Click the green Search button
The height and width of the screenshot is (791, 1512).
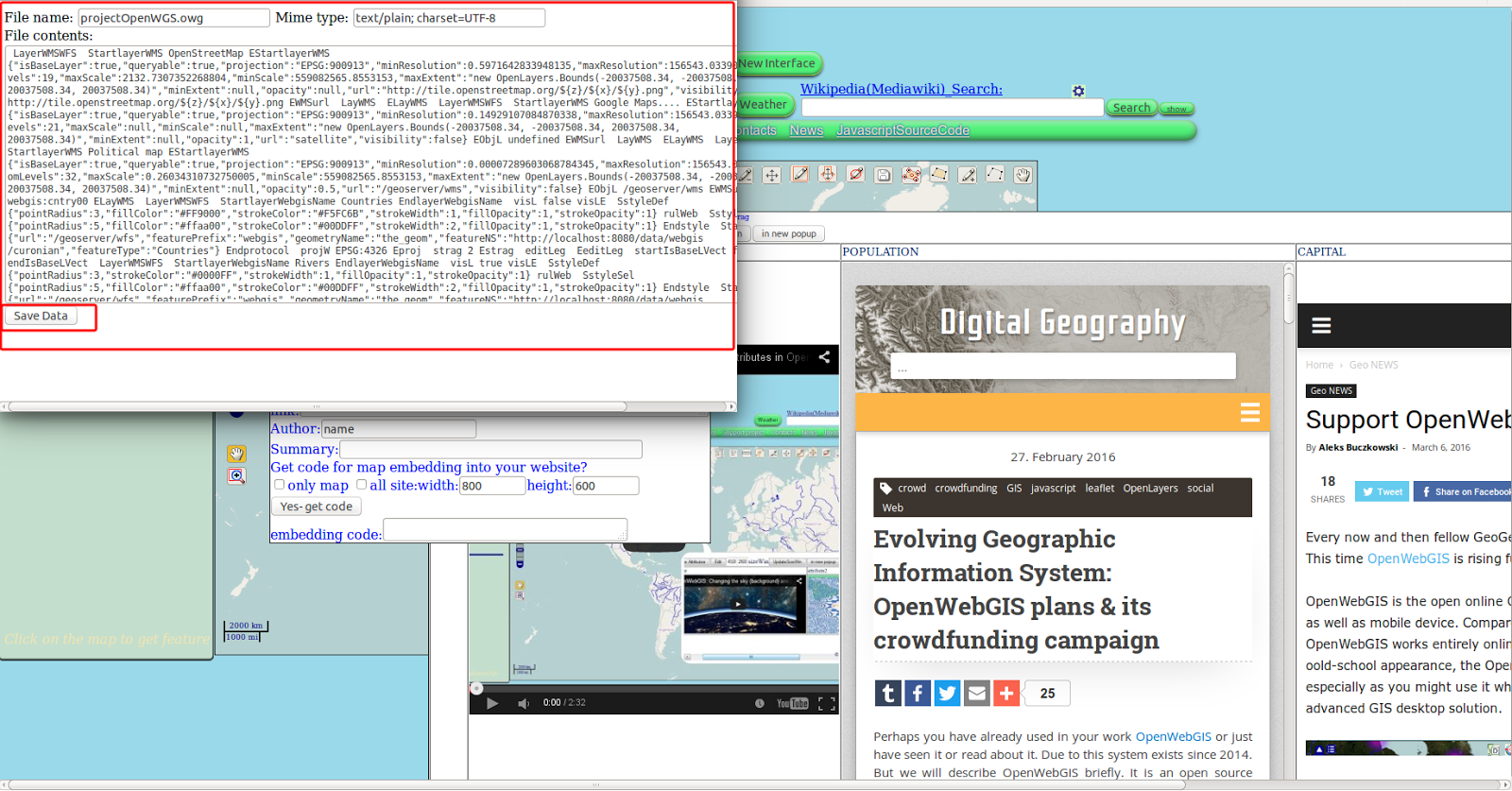pyautogui.click(x=1131, y=108)
